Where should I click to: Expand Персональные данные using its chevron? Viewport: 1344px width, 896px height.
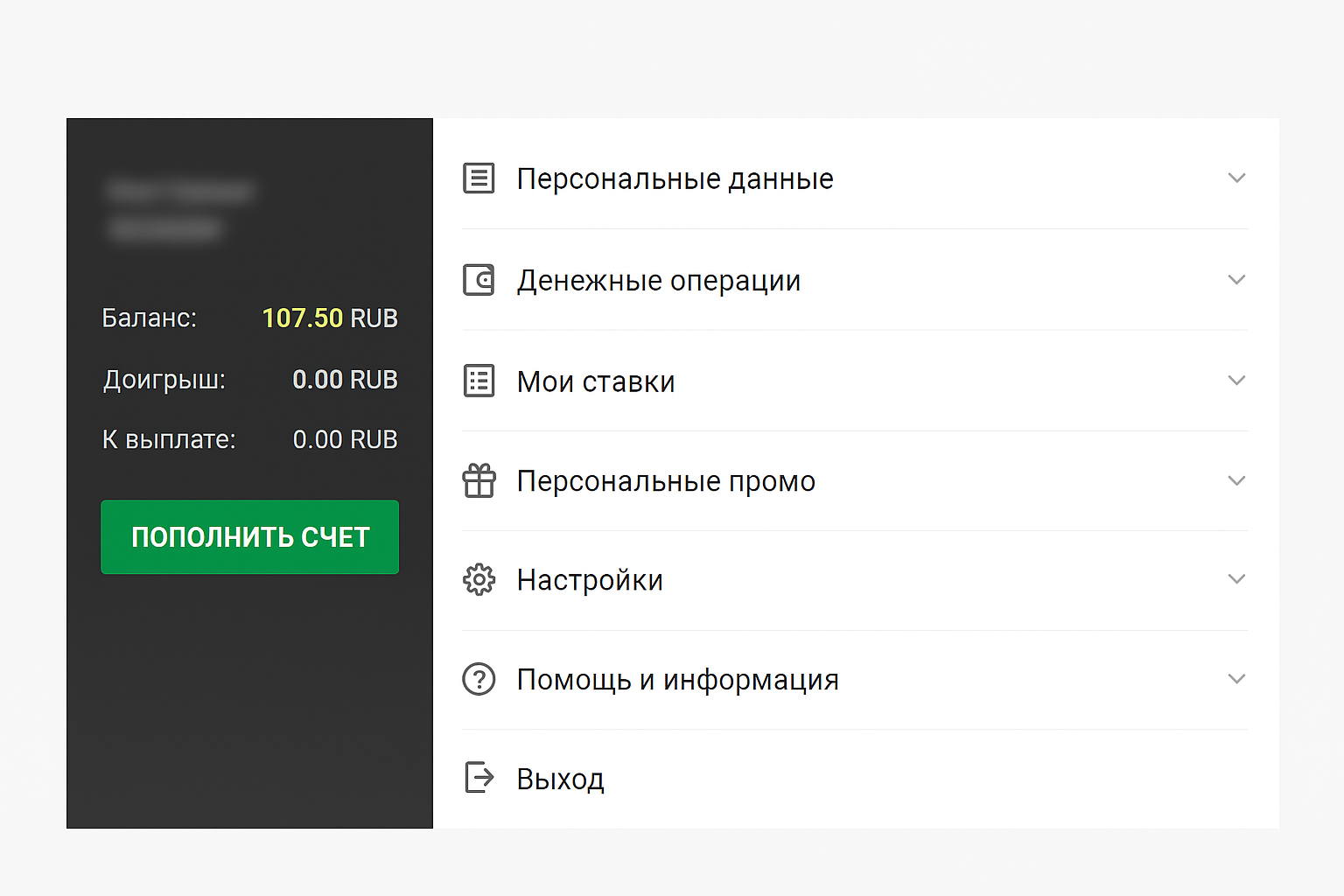coord(1235,178)
